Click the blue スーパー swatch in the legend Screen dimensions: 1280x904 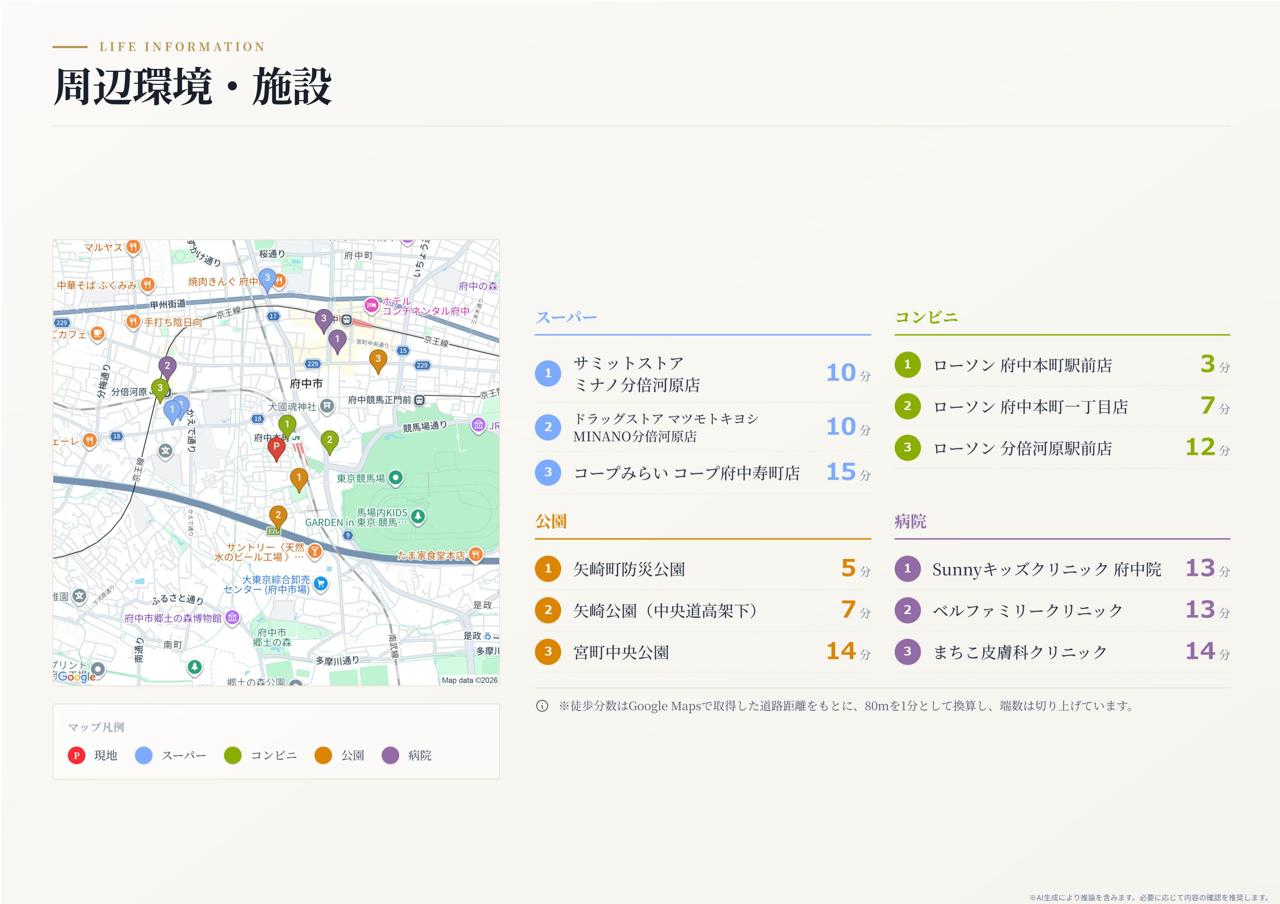tap(144, 755)
